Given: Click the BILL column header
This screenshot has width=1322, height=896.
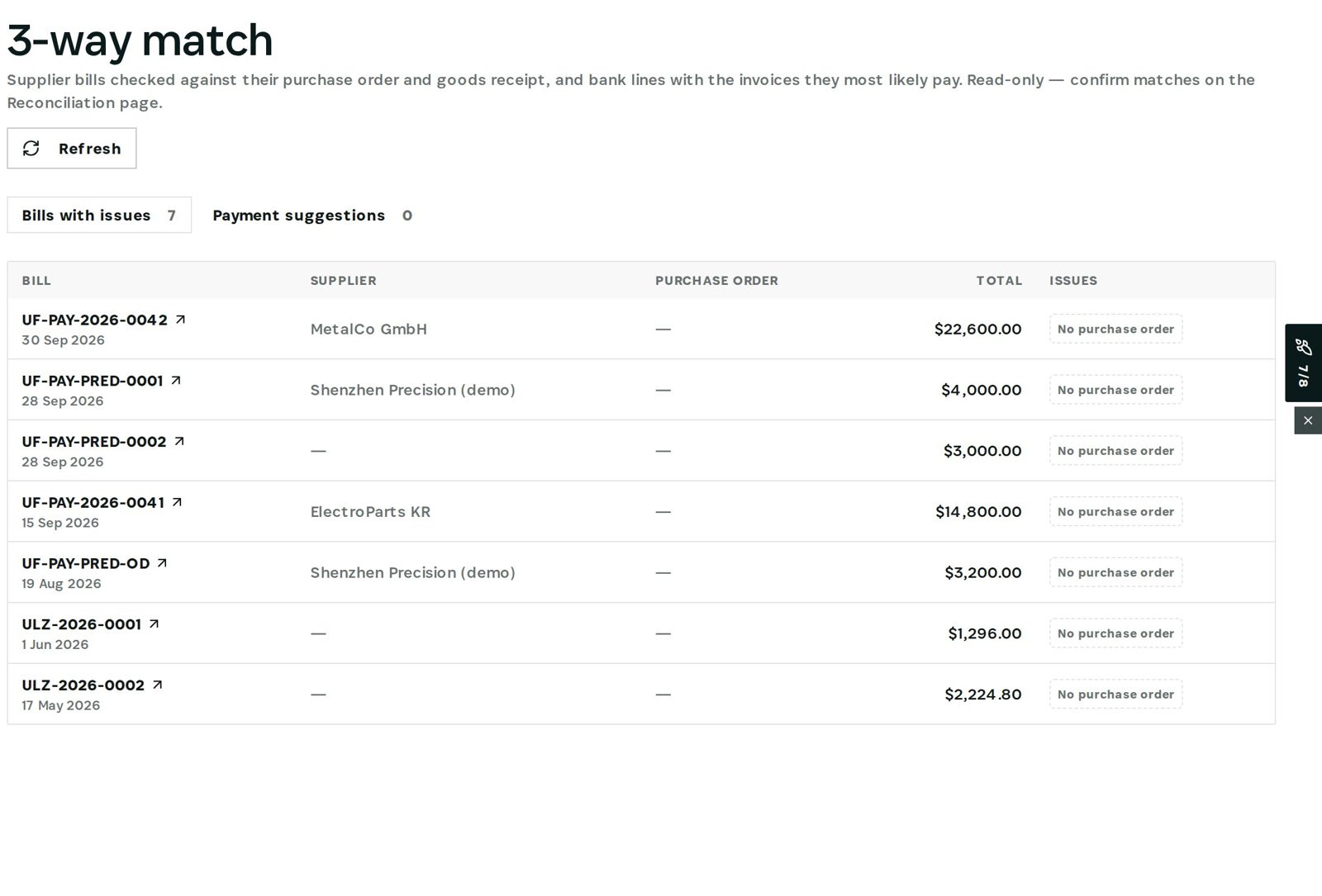Looking at the screenshot, I should [x=36, y=281].
